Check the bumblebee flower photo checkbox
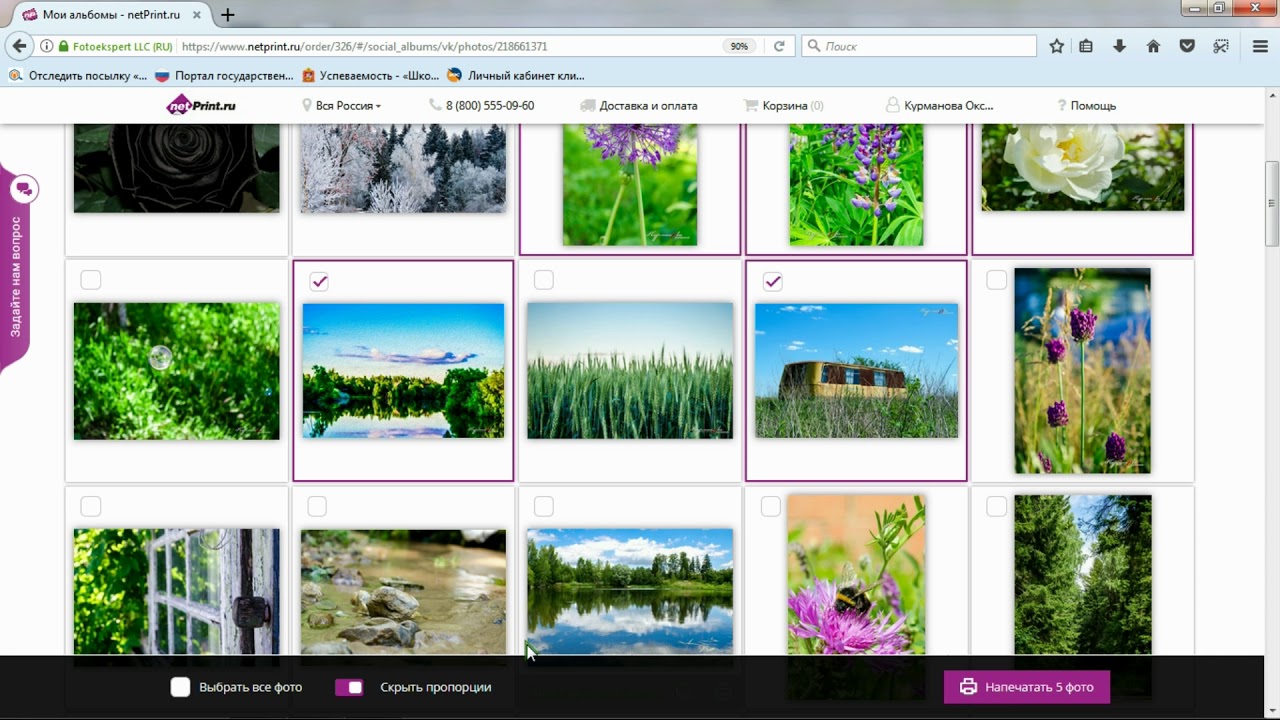Screen dimensions: 1280x720 [770, 506]
